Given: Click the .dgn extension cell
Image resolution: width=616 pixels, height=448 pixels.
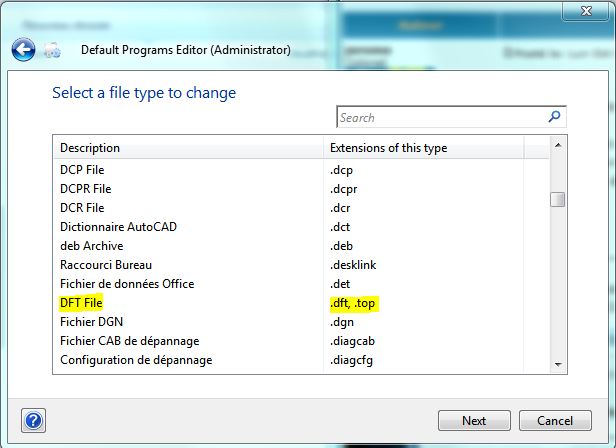Looking at the screenshot, I should (342, 322).
